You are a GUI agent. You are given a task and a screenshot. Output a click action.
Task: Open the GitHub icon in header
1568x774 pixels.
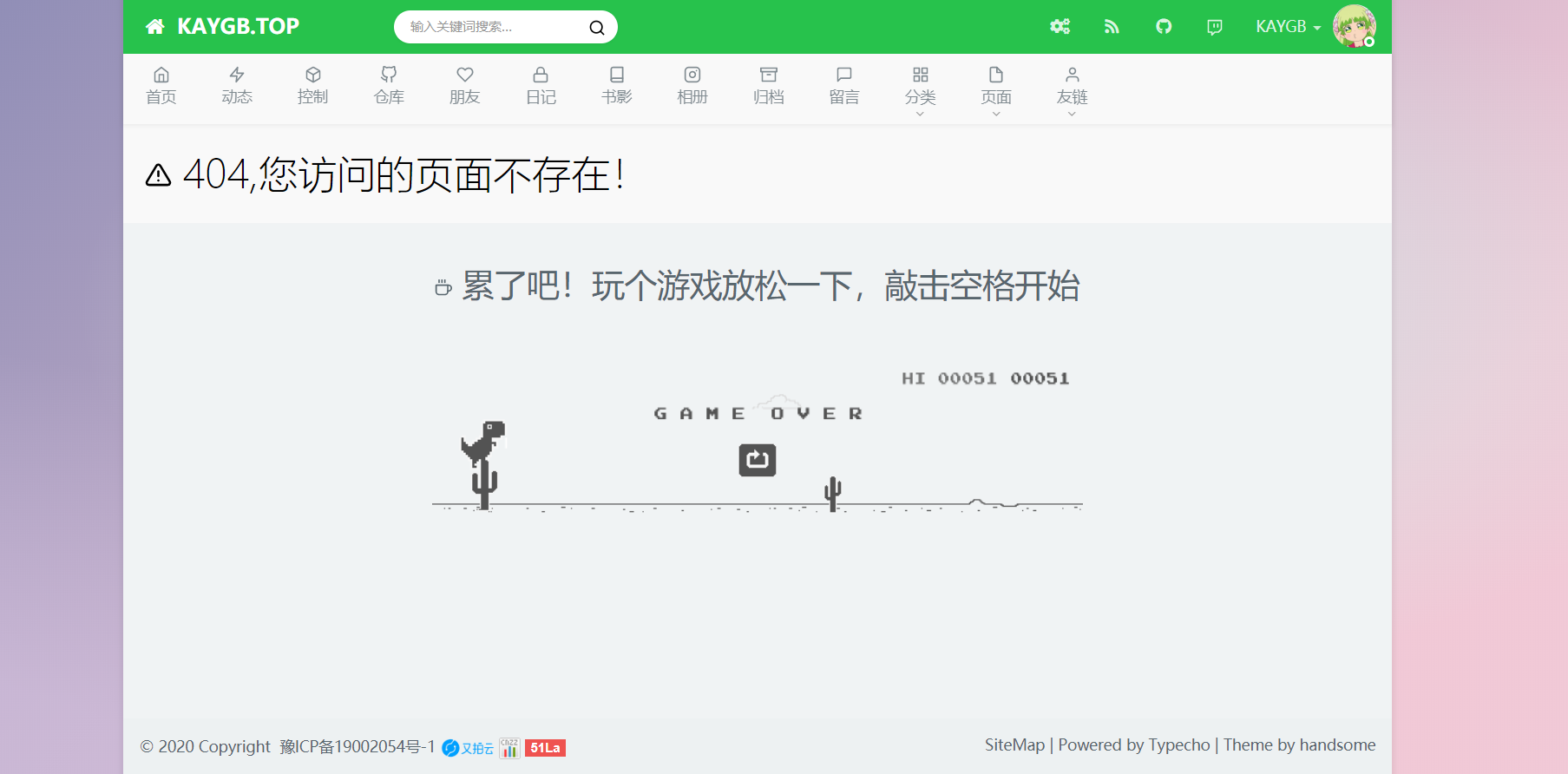tap(1164, 27)
